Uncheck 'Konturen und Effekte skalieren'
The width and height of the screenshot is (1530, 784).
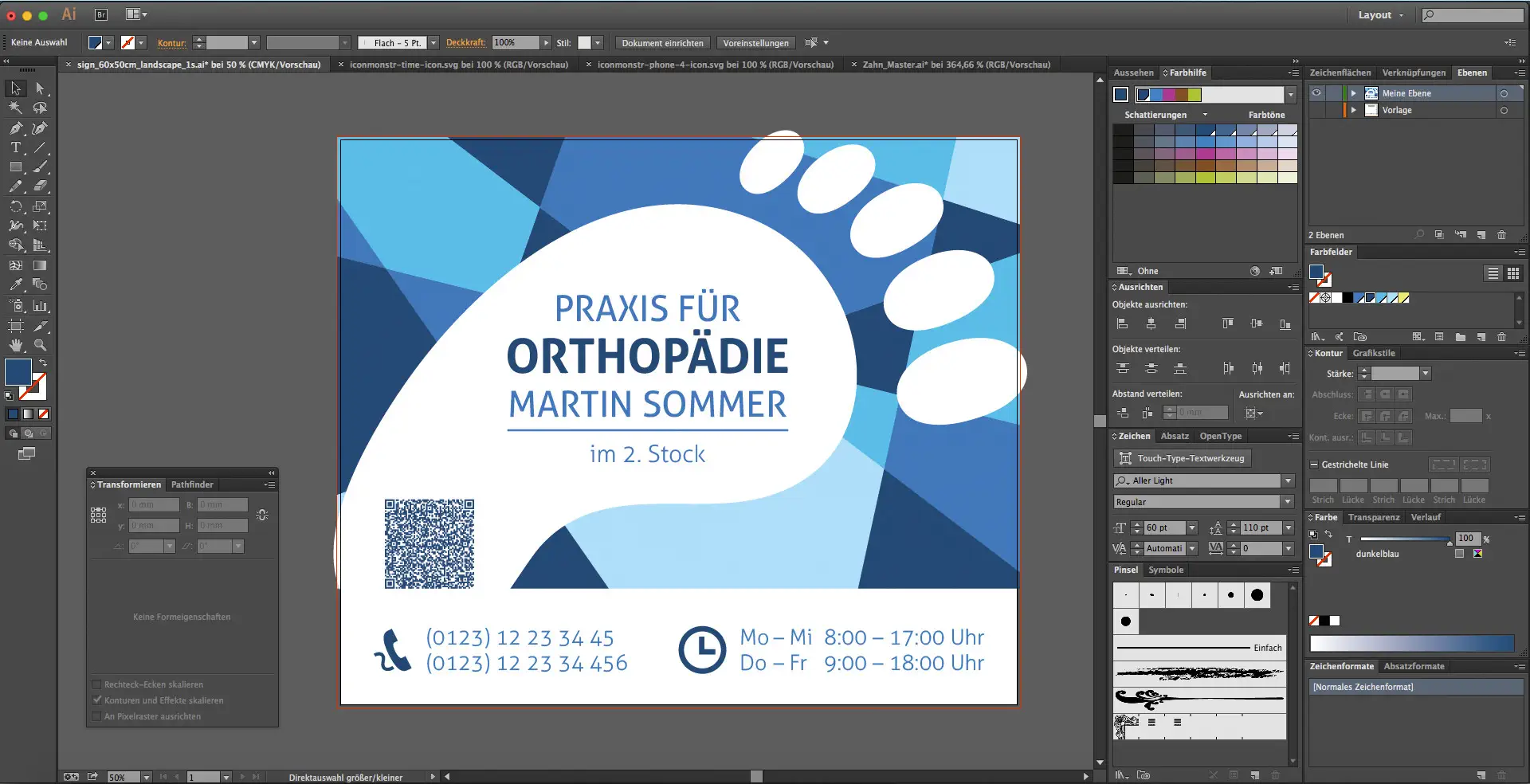[x=96, y=700]
